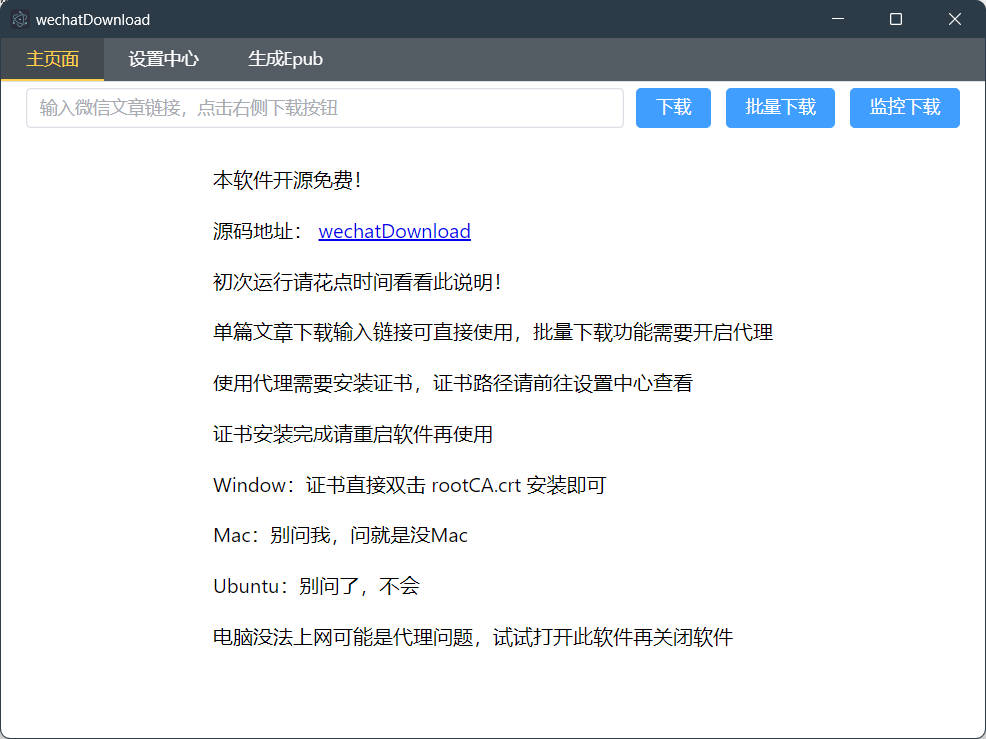Click the 下载 button
Viewport: 986px width, 739px height.
tap(673, 108)
